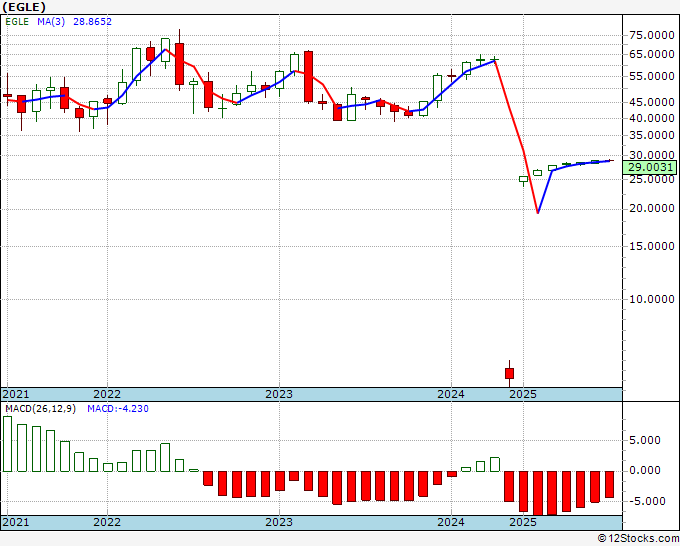Click the 10.0000 price axis label

pyautogui.click(x=651, y=299)
